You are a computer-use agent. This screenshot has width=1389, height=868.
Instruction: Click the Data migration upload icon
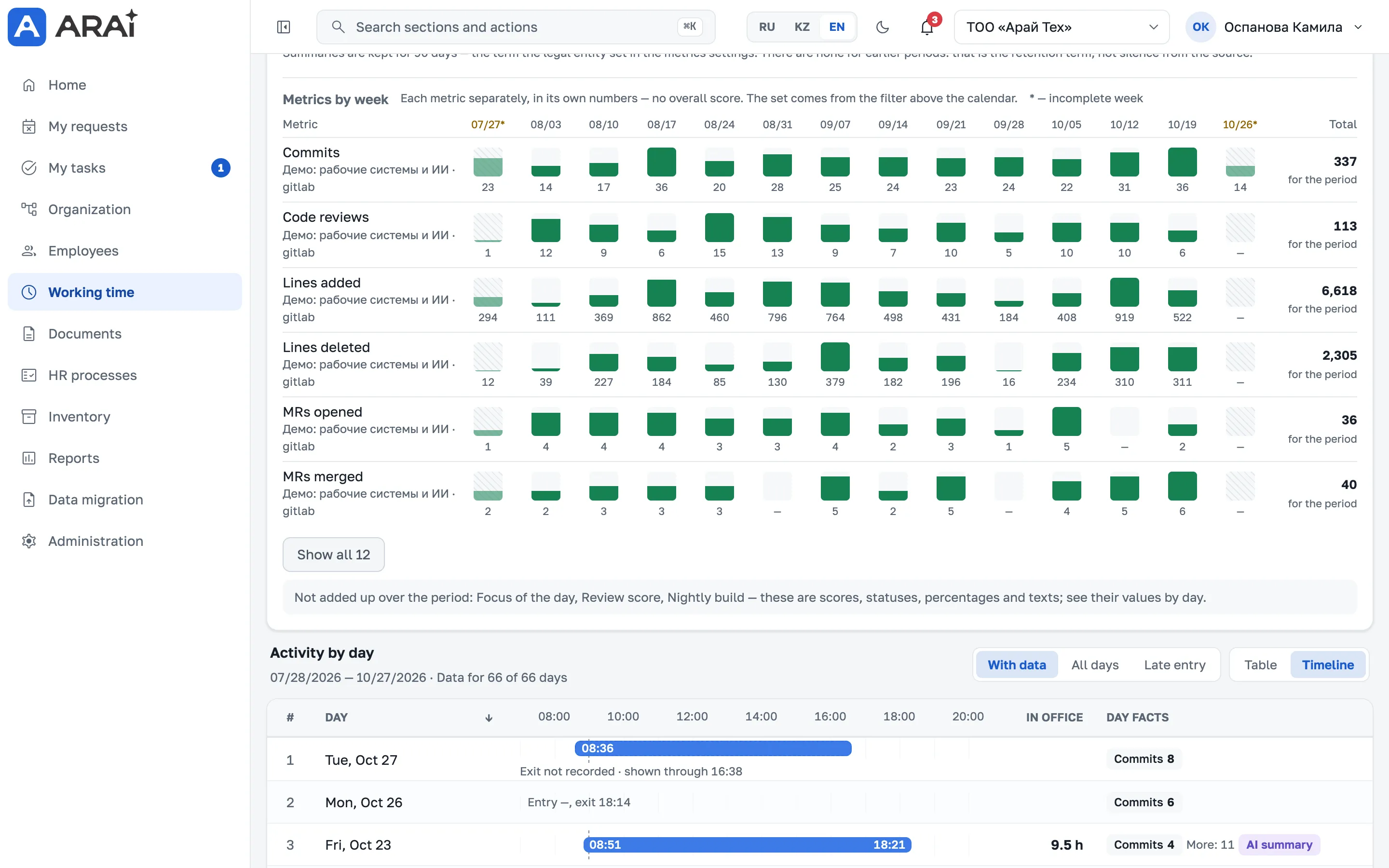[x=29, y=500]
